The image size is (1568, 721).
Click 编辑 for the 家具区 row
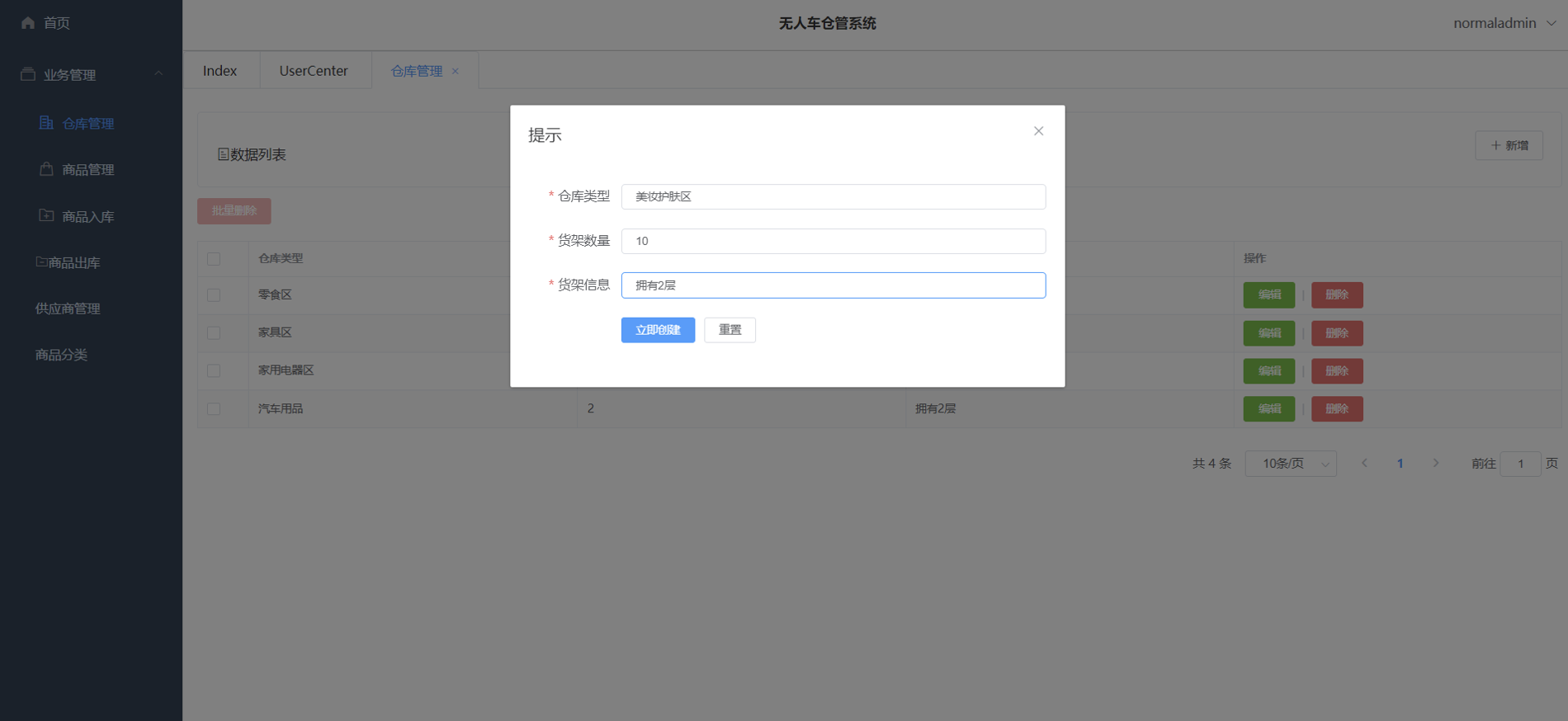[x=1269, y=333]
